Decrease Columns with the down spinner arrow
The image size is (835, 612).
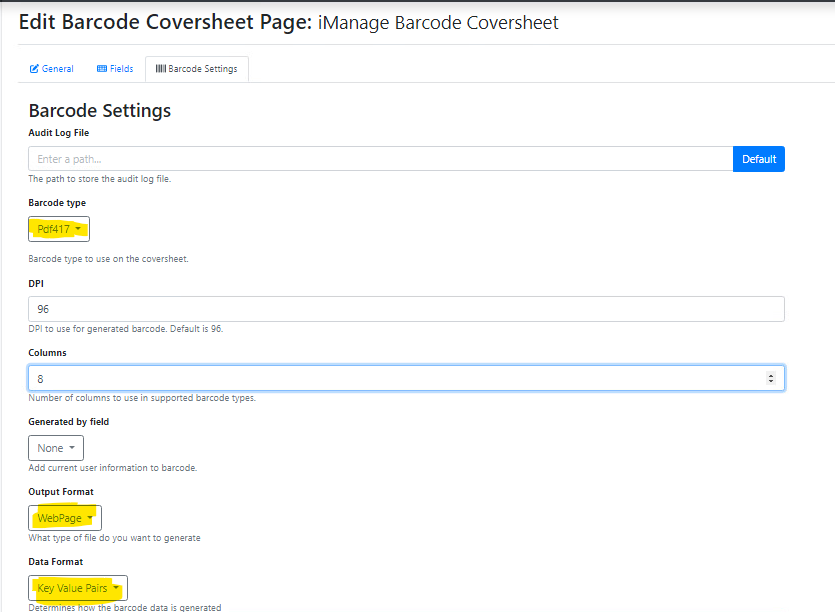[770, 382]
